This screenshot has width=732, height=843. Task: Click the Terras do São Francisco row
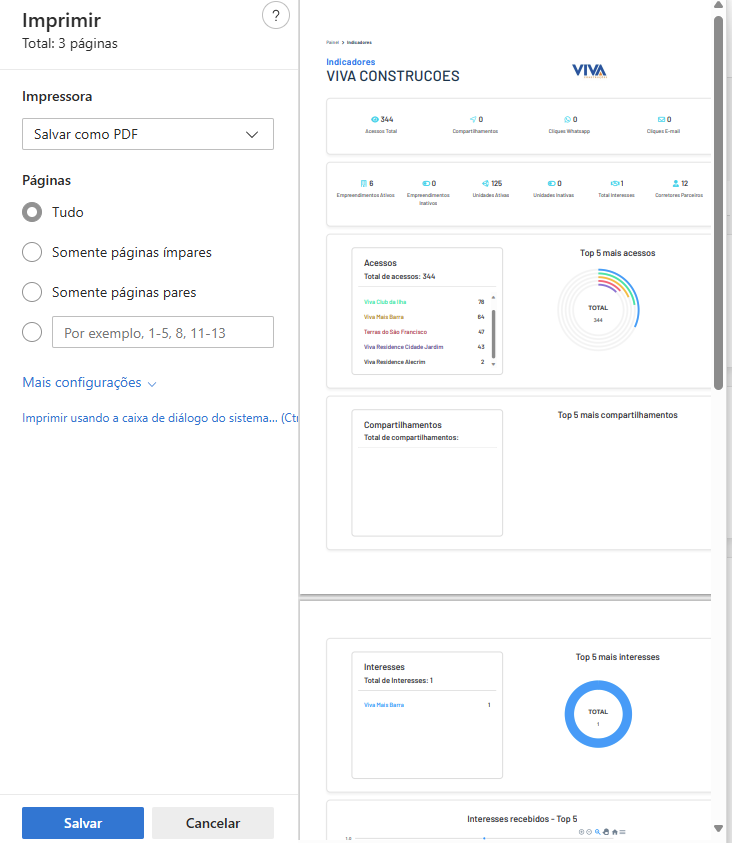(x=424, y=332)
